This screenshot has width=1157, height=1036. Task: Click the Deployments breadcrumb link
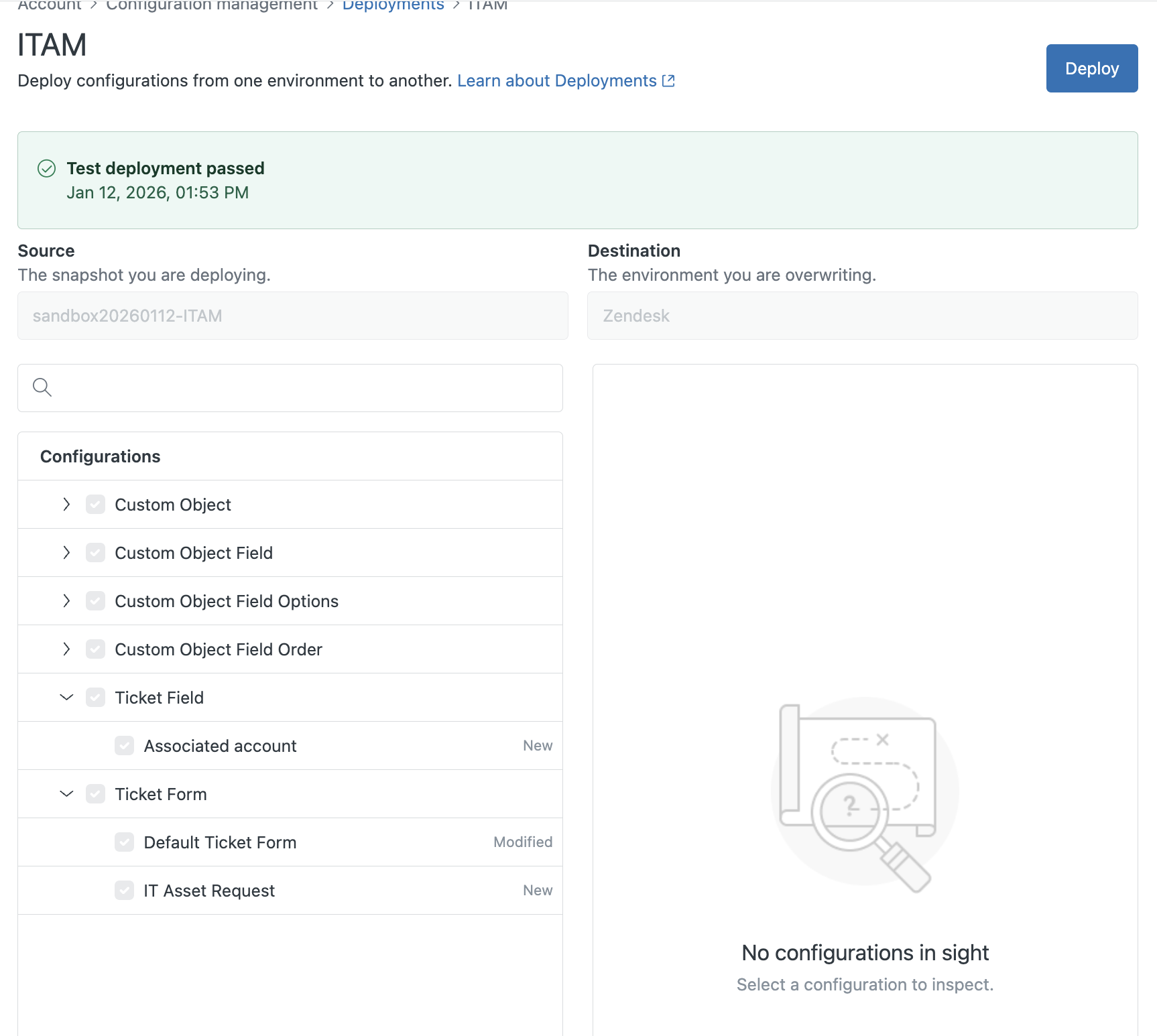(393, 5)
